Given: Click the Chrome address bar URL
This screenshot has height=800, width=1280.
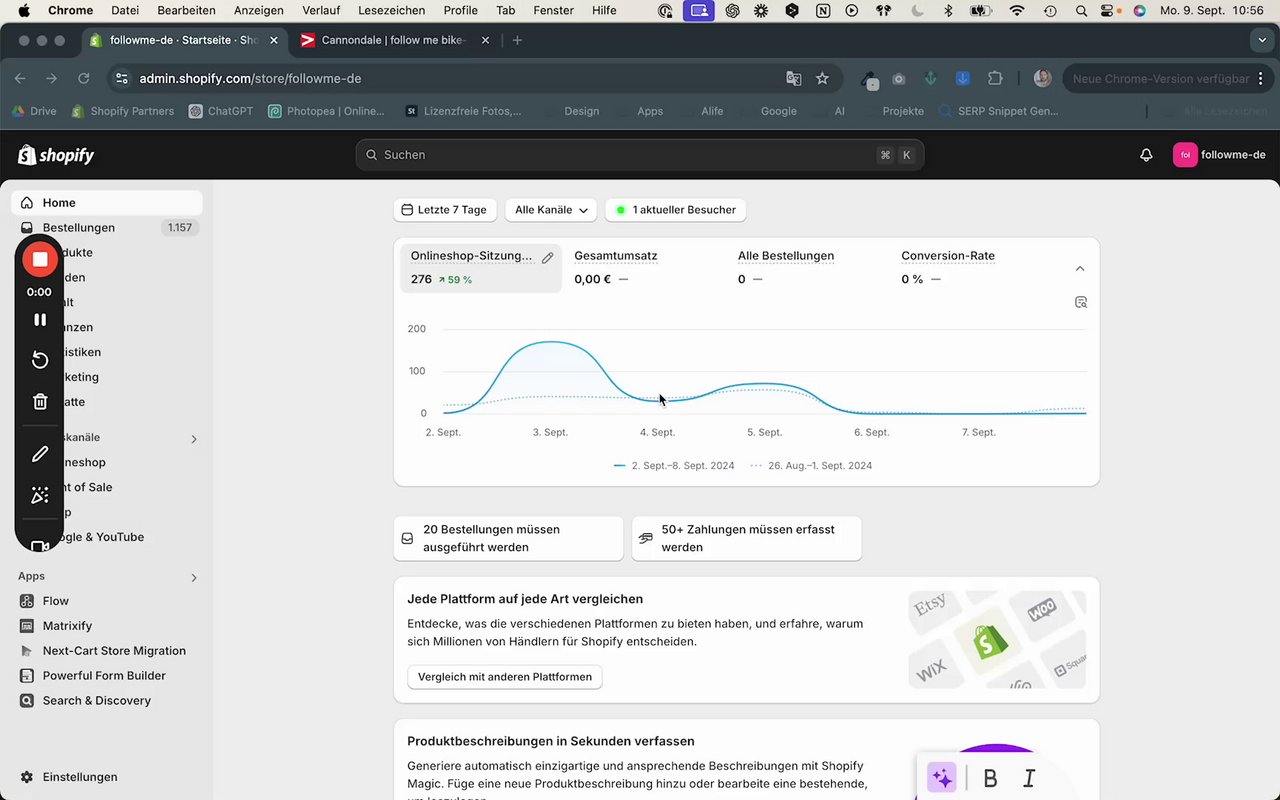Looking at the screenshot, I should pyautogui.click(x=250, y=78).
